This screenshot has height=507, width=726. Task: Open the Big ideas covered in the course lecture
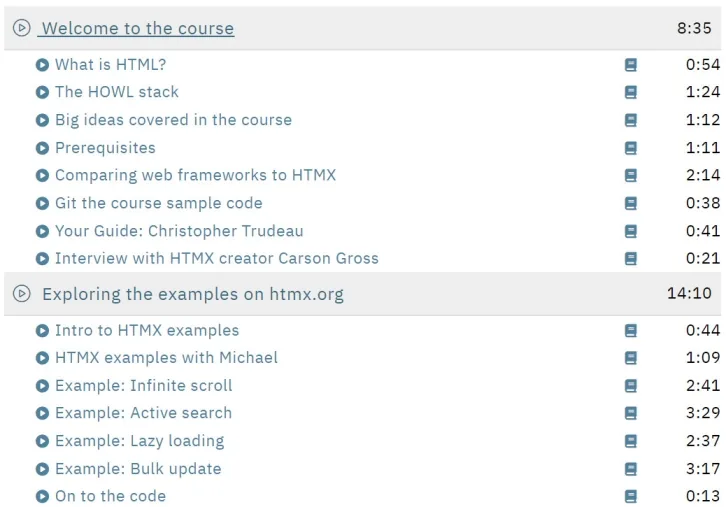point(174,120)
